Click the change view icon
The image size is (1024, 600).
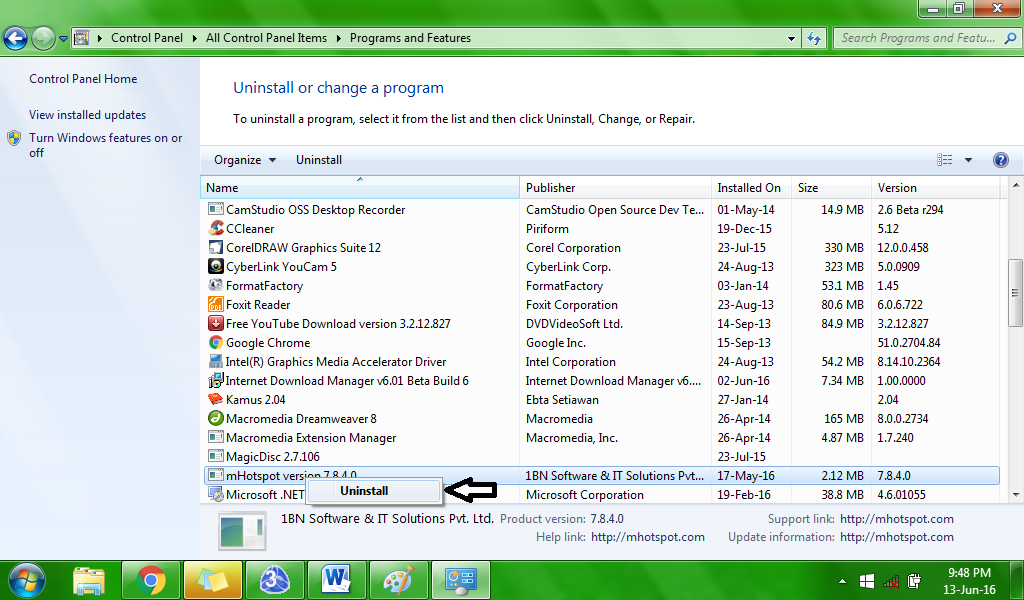tap(944, 160)
